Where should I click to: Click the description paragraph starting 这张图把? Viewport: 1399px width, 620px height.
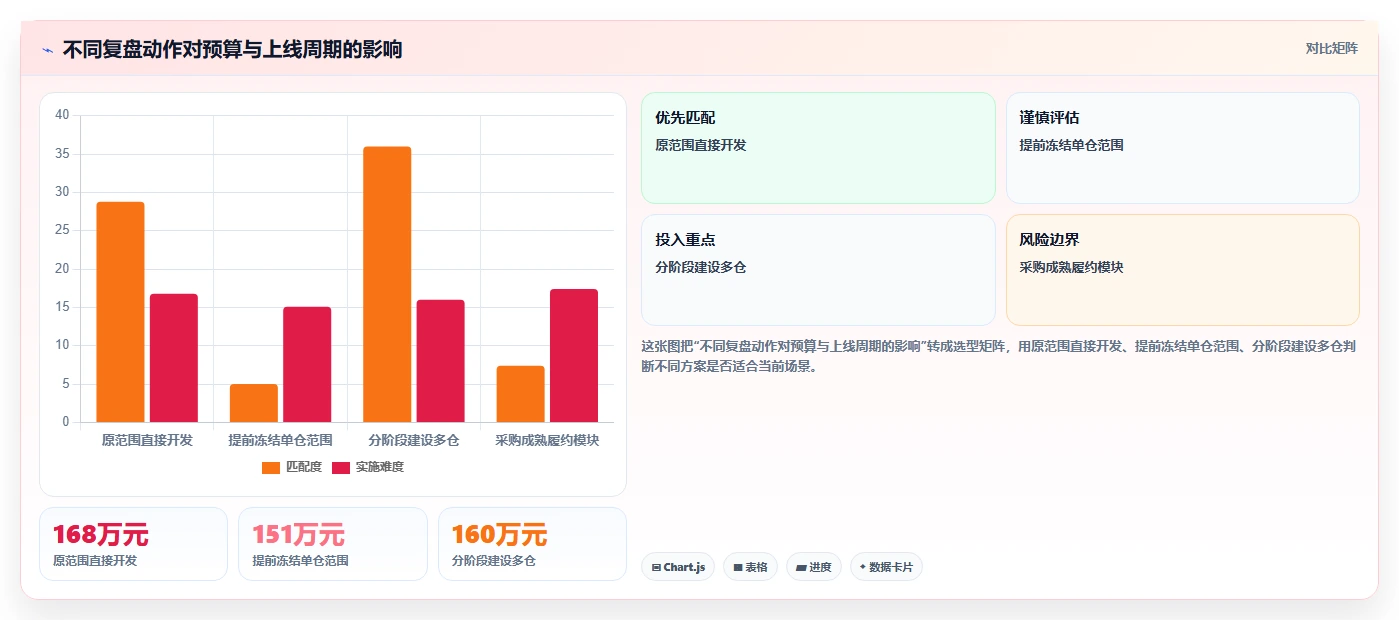tap(998, 356)
